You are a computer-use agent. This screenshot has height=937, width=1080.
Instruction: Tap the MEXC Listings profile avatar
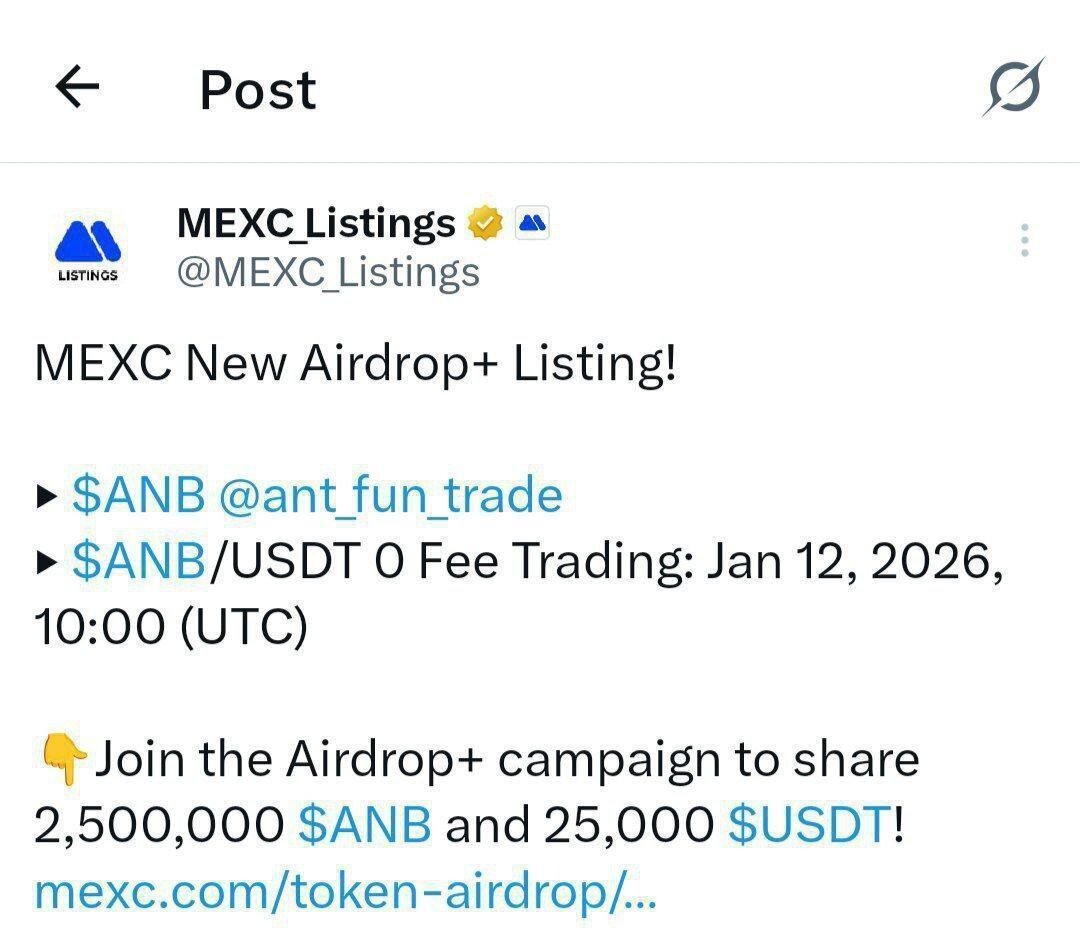86,246
